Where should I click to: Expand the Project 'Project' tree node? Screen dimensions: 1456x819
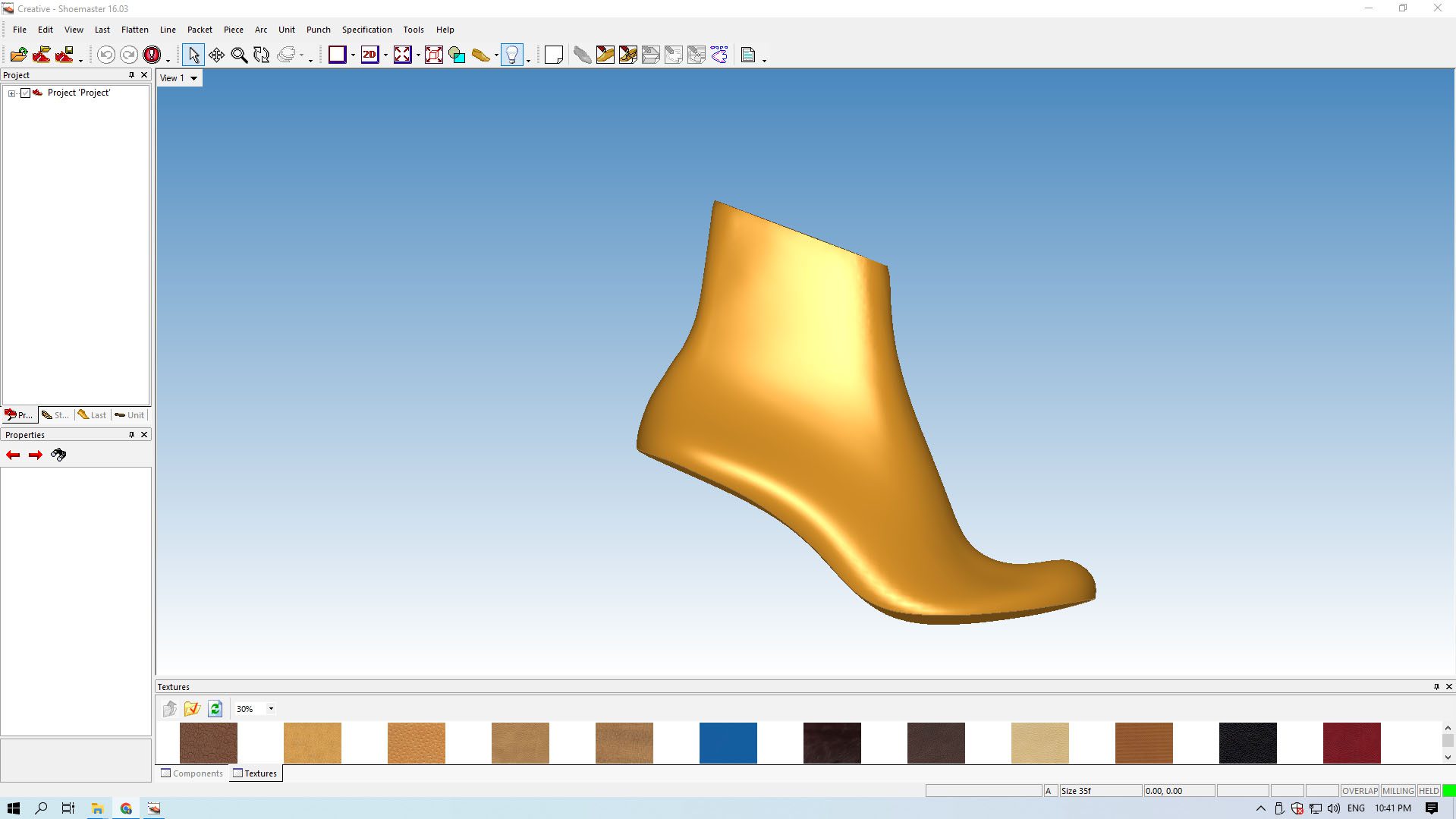[11, 93]
